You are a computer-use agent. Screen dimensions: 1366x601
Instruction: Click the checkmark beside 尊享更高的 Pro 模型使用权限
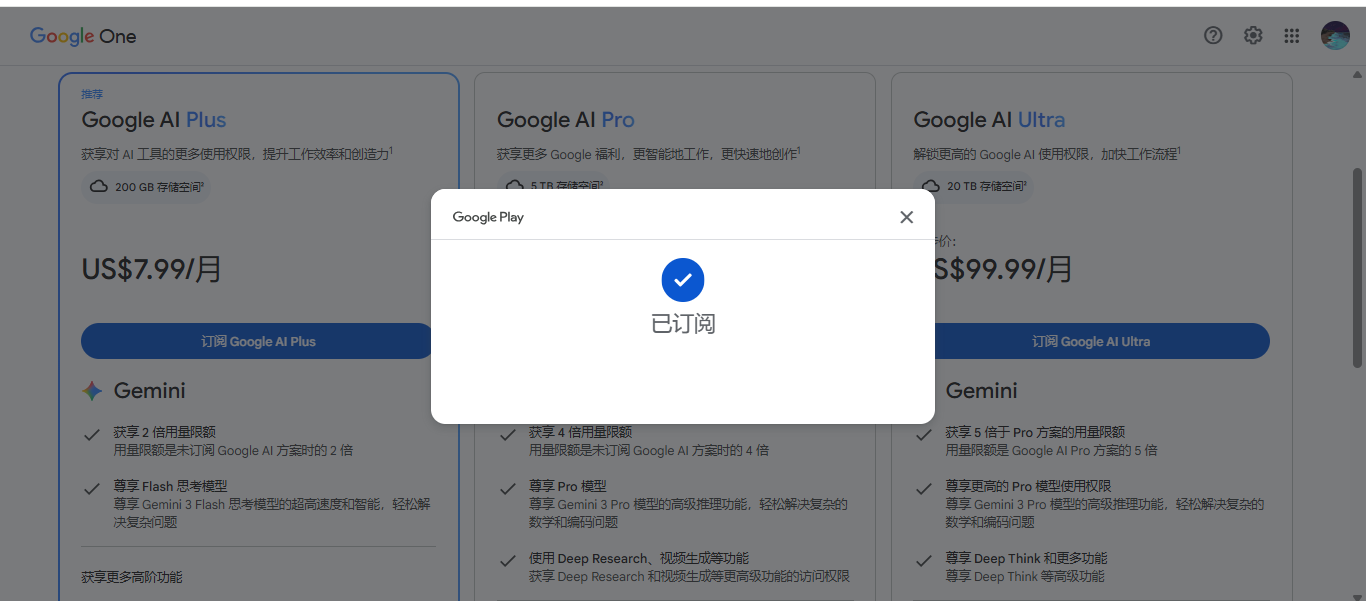[924, 488]
